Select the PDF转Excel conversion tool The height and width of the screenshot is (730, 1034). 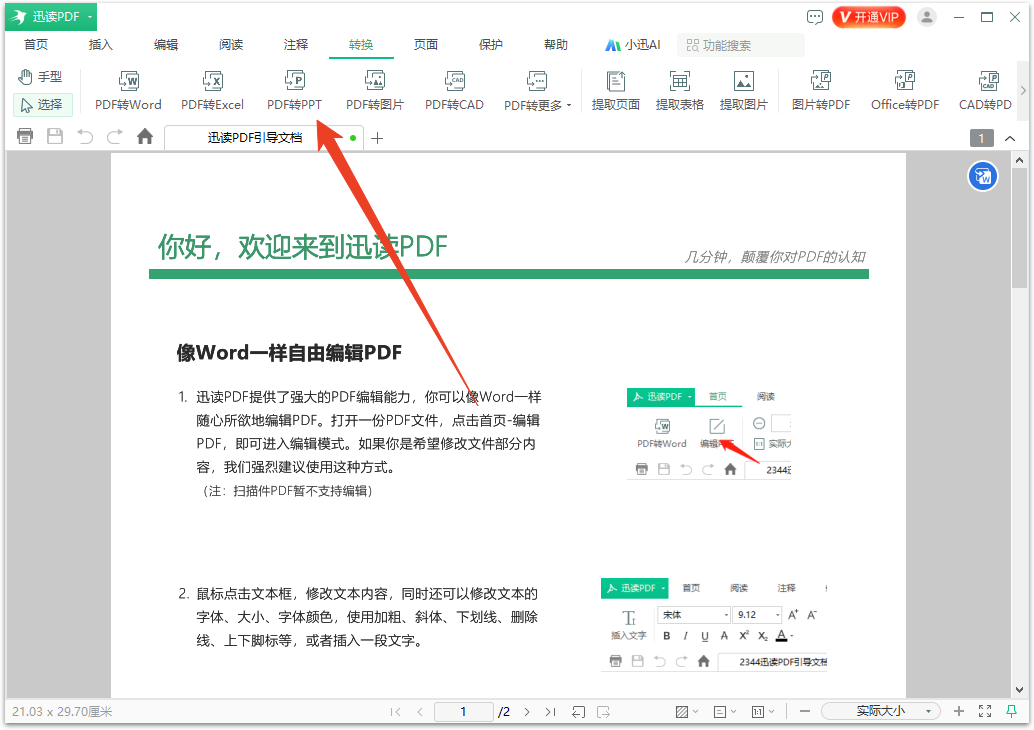point(211,90)
